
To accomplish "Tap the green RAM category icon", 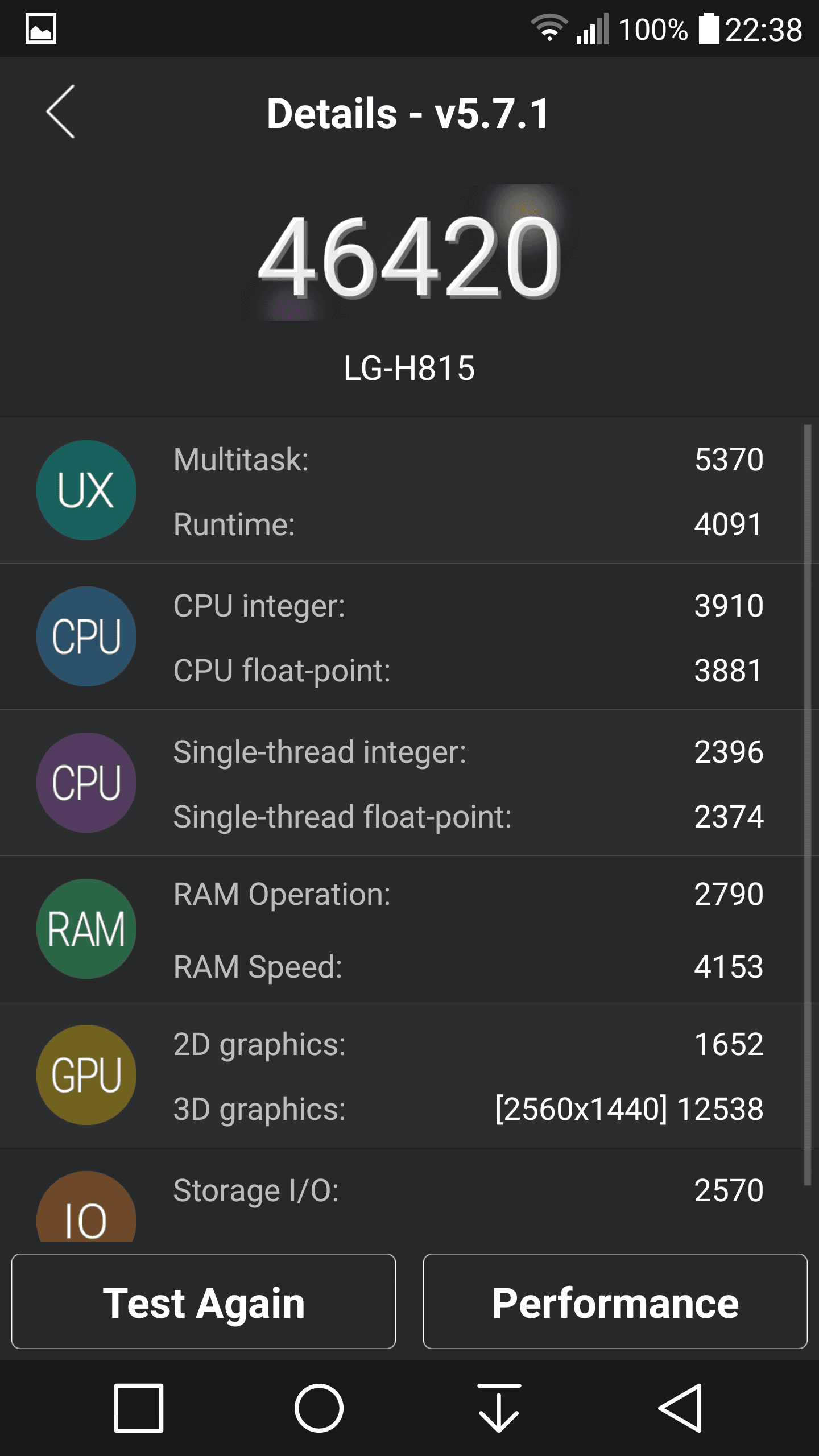I will coord(86,928).
